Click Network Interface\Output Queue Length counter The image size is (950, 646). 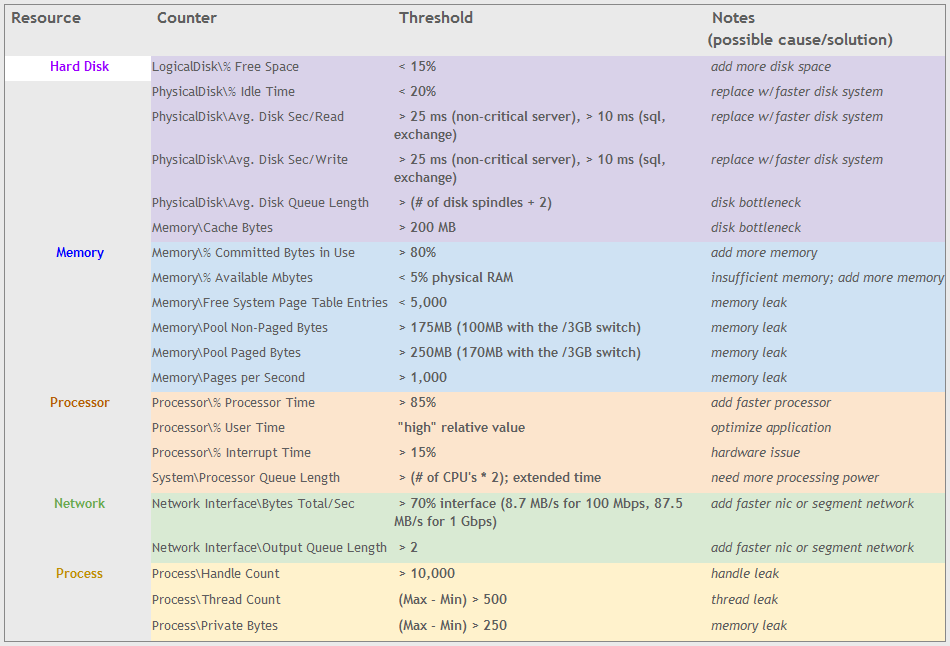[x=269, y=548]
